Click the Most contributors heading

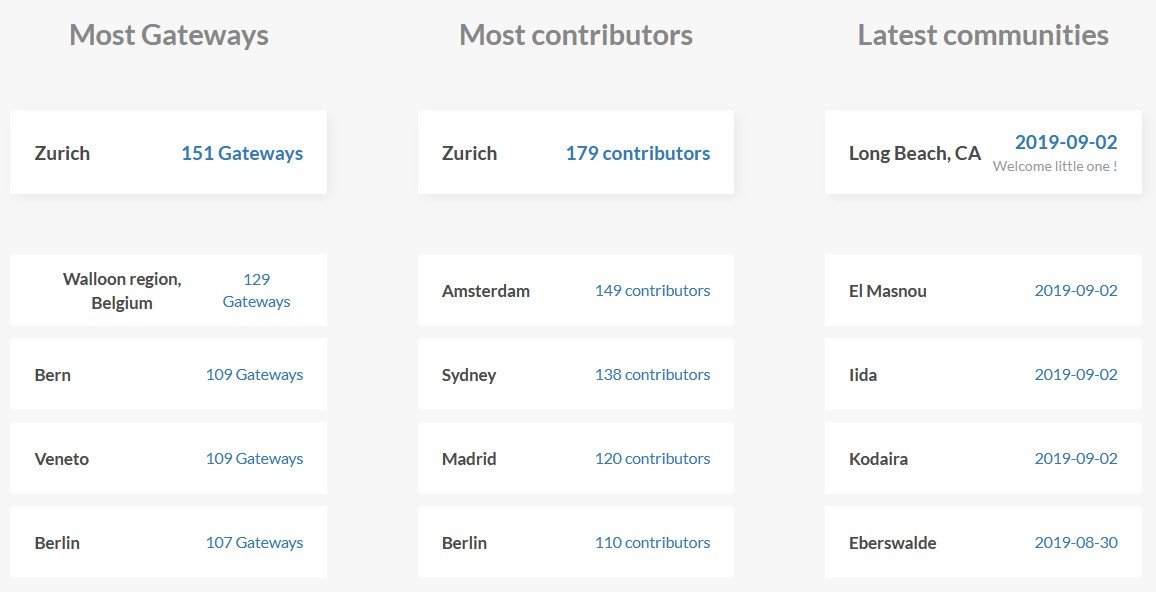pyautogui.click(x=576, y=35)
